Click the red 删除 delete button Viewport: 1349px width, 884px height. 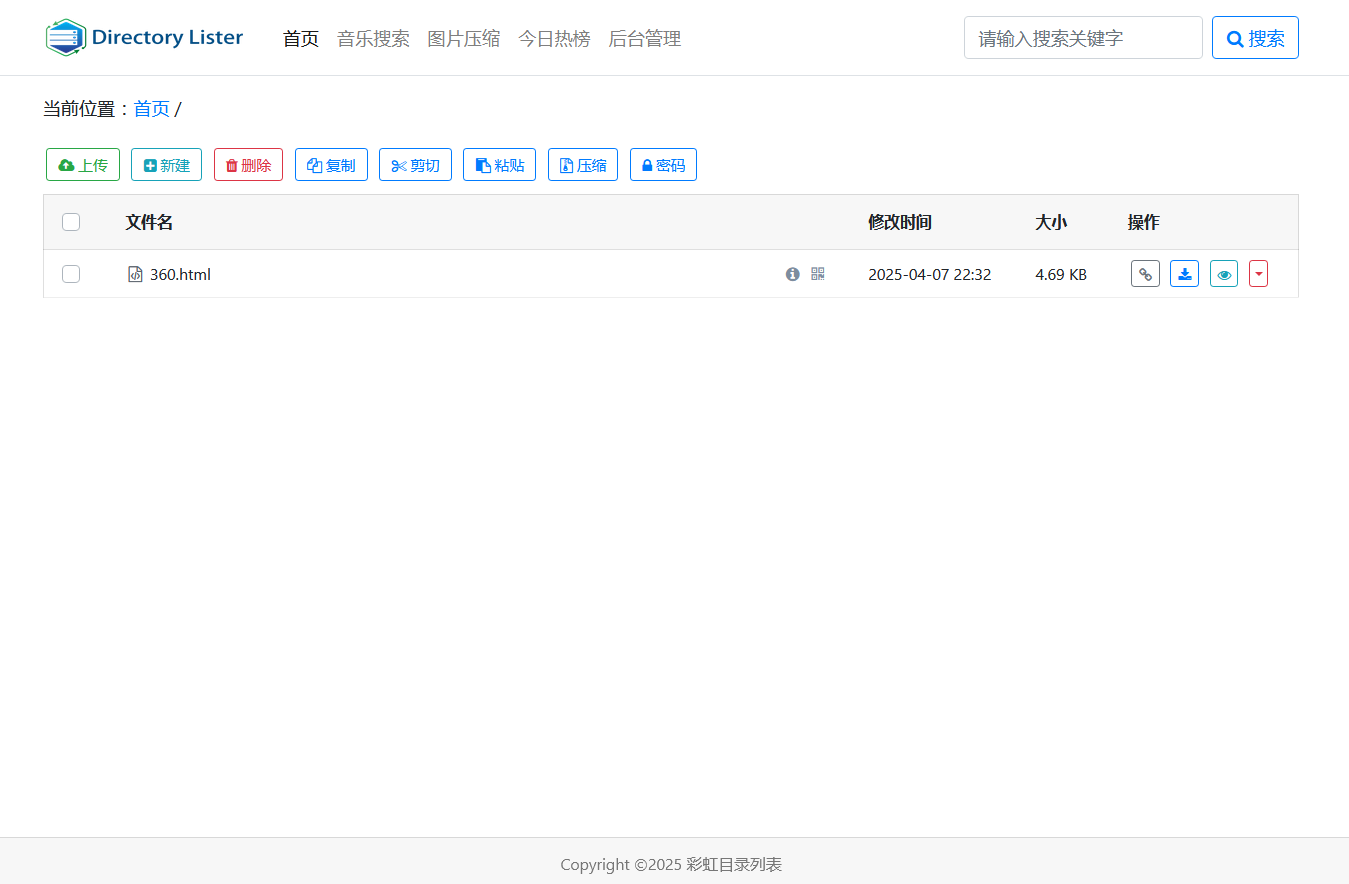pos(248,165)
